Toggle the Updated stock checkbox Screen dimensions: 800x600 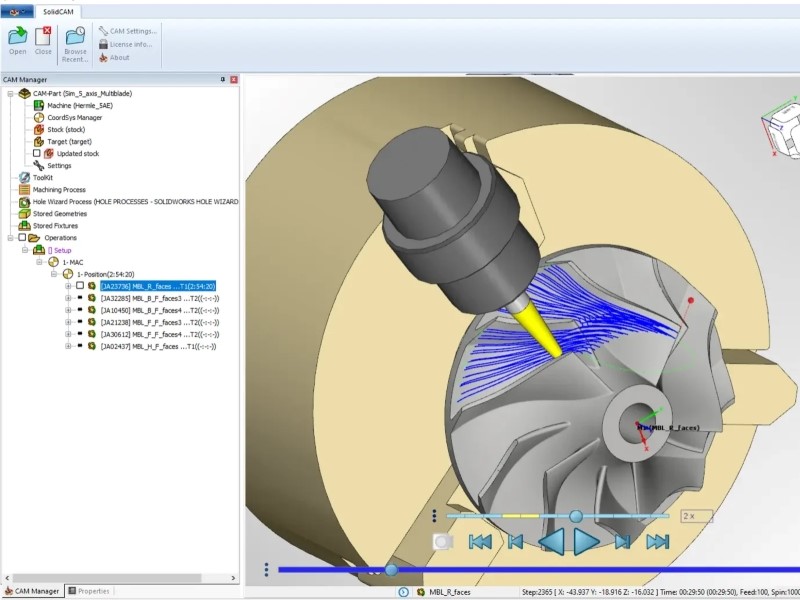37,153
